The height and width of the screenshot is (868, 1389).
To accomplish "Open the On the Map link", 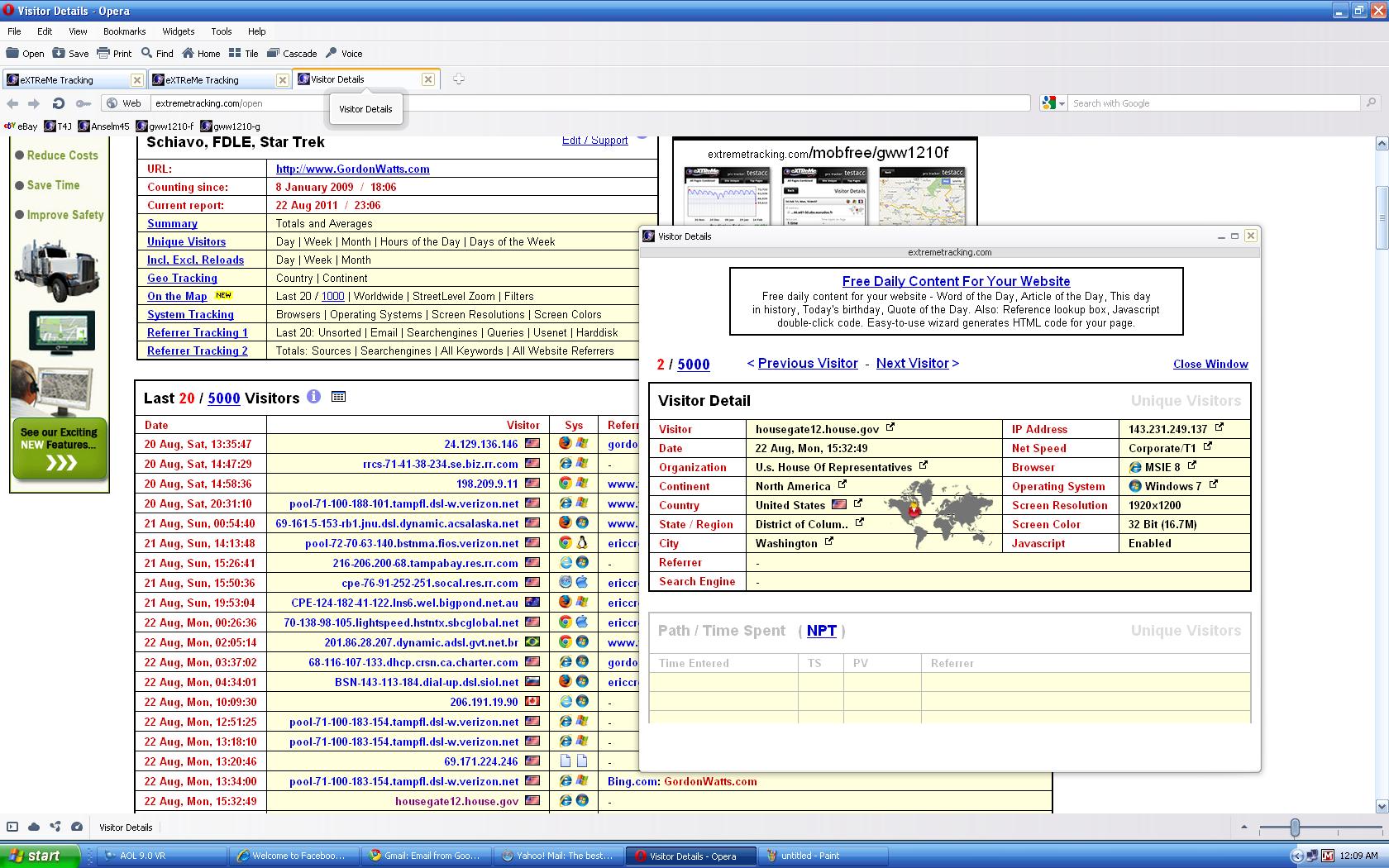I will click(x=177, y=296).
